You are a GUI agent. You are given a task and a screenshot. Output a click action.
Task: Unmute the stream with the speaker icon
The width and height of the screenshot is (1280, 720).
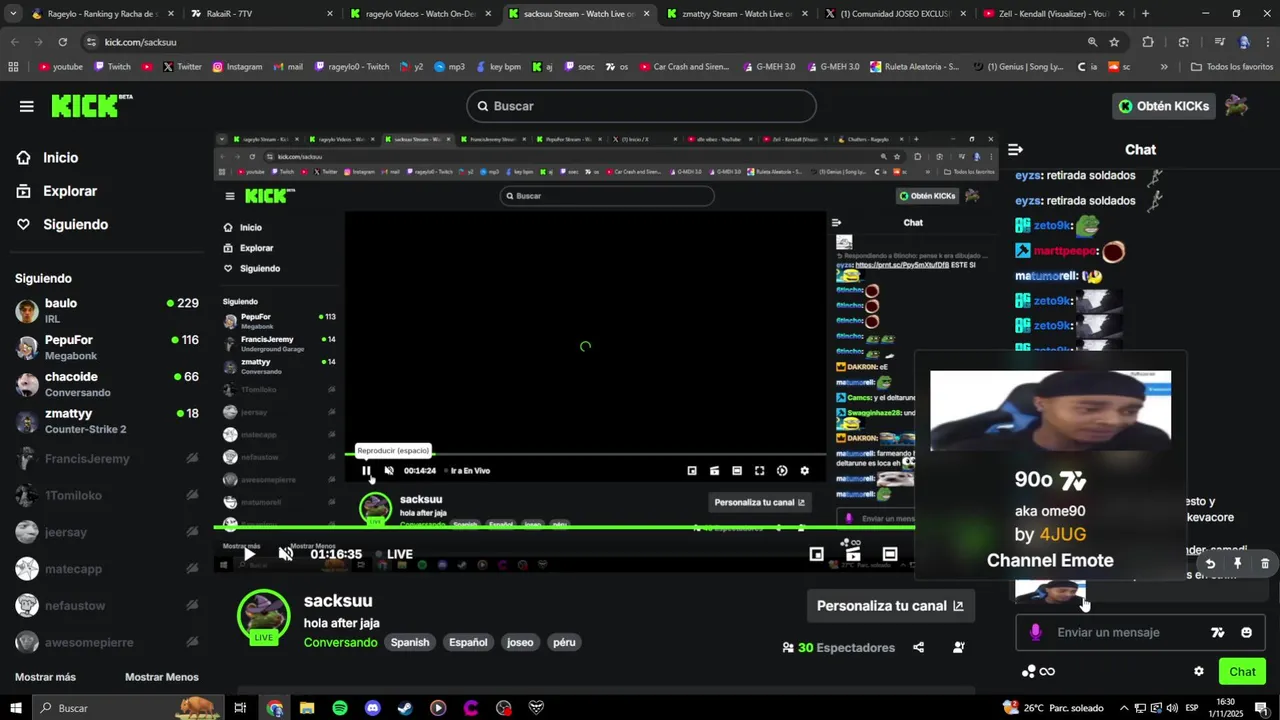click(286, 554)
